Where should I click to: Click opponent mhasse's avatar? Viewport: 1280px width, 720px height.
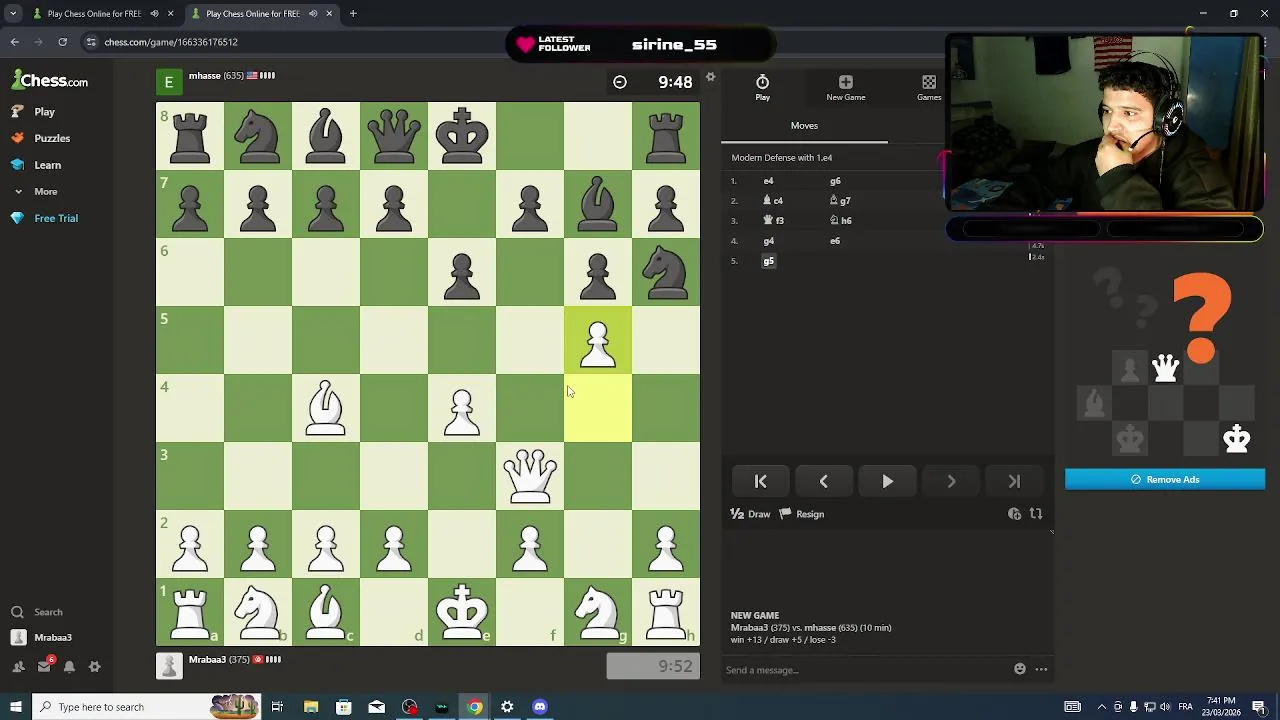pos(169,82)
